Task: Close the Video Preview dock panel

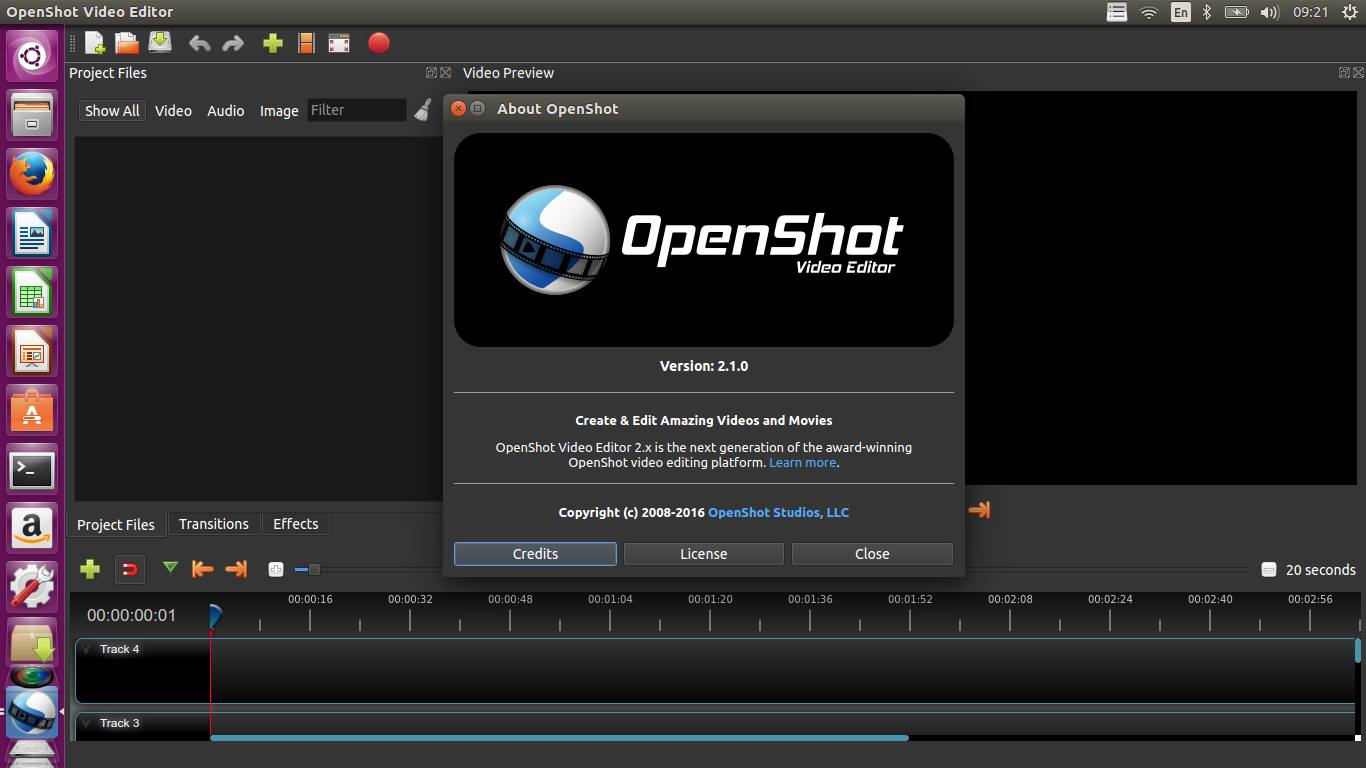Action: (1359, 72)
